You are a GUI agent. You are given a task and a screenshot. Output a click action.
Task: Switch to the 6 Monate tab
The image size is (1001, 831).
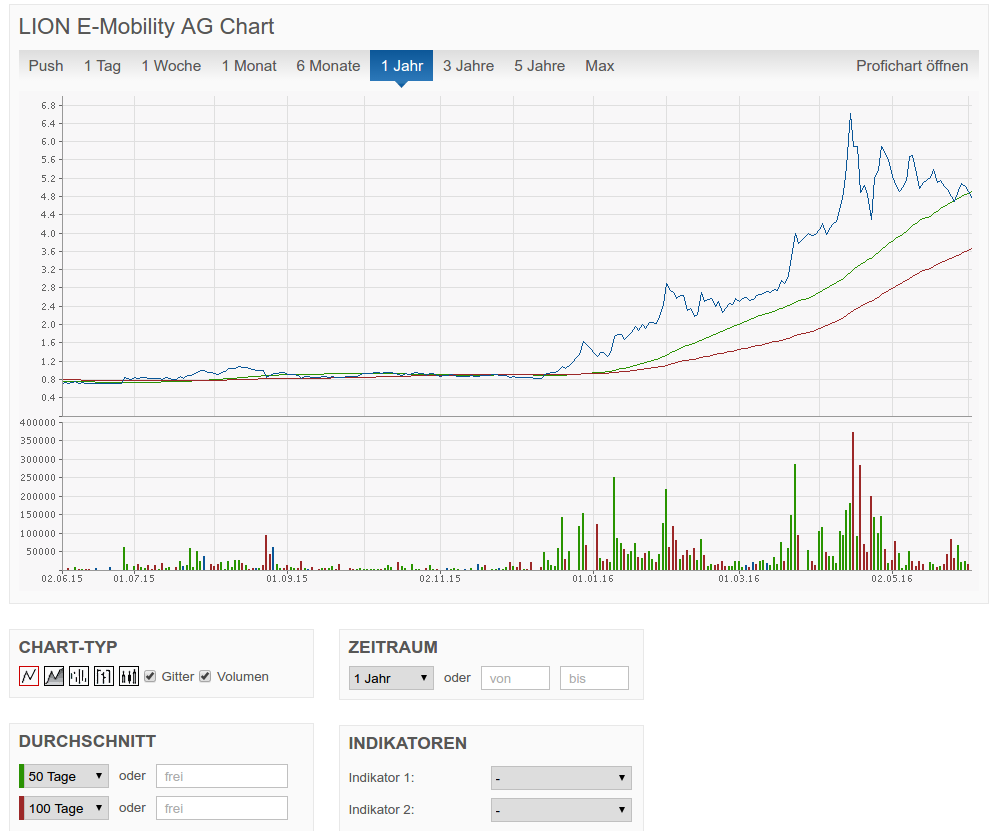point(328,65)
